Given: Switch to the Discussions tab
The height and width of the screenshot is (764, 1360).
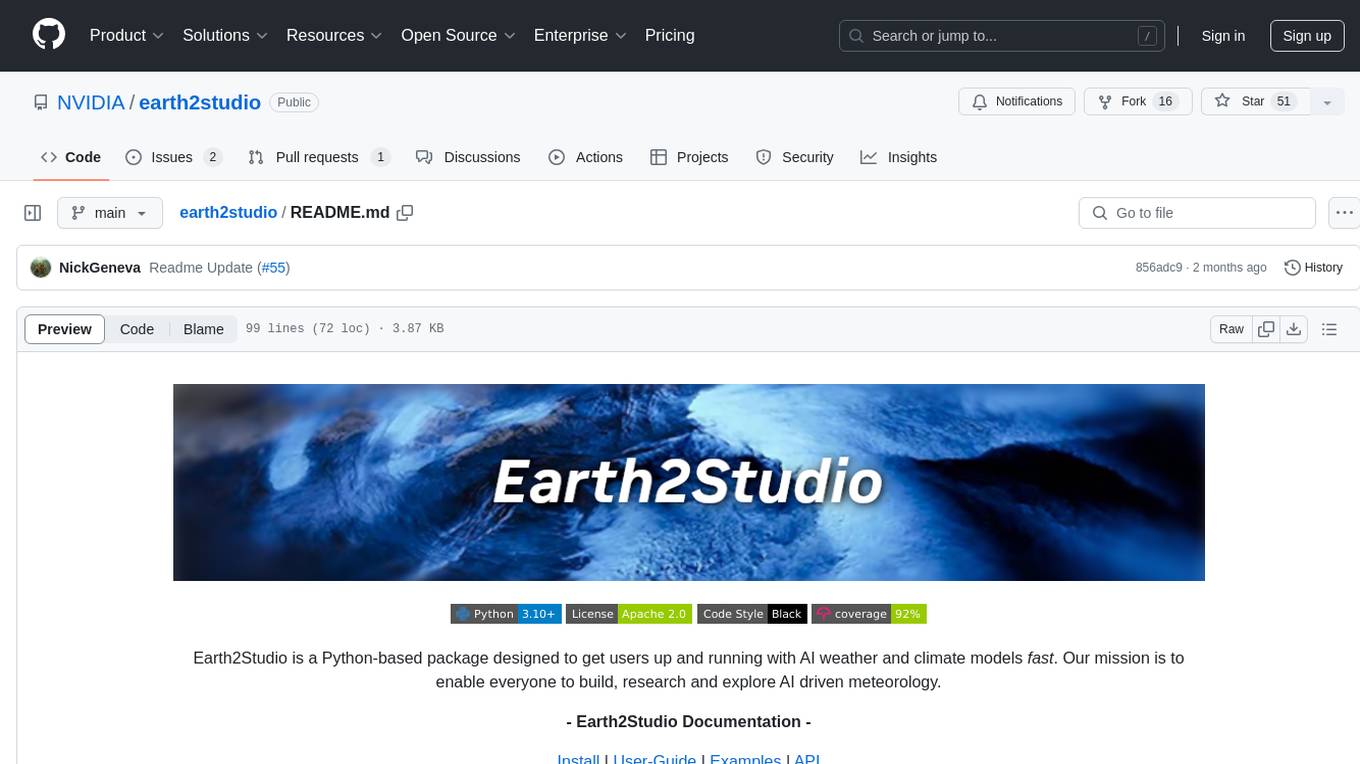Looking at the screenshot, I should [468, 157].
